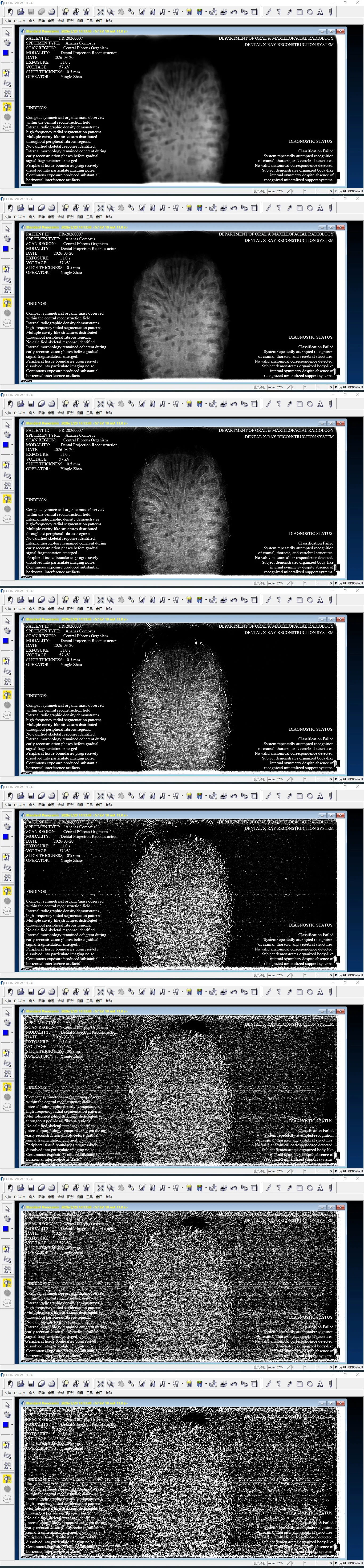In the third window, click the 曝光等级 status bar label
Viewport: 364px width, 1568px height.
pos(260,583)
